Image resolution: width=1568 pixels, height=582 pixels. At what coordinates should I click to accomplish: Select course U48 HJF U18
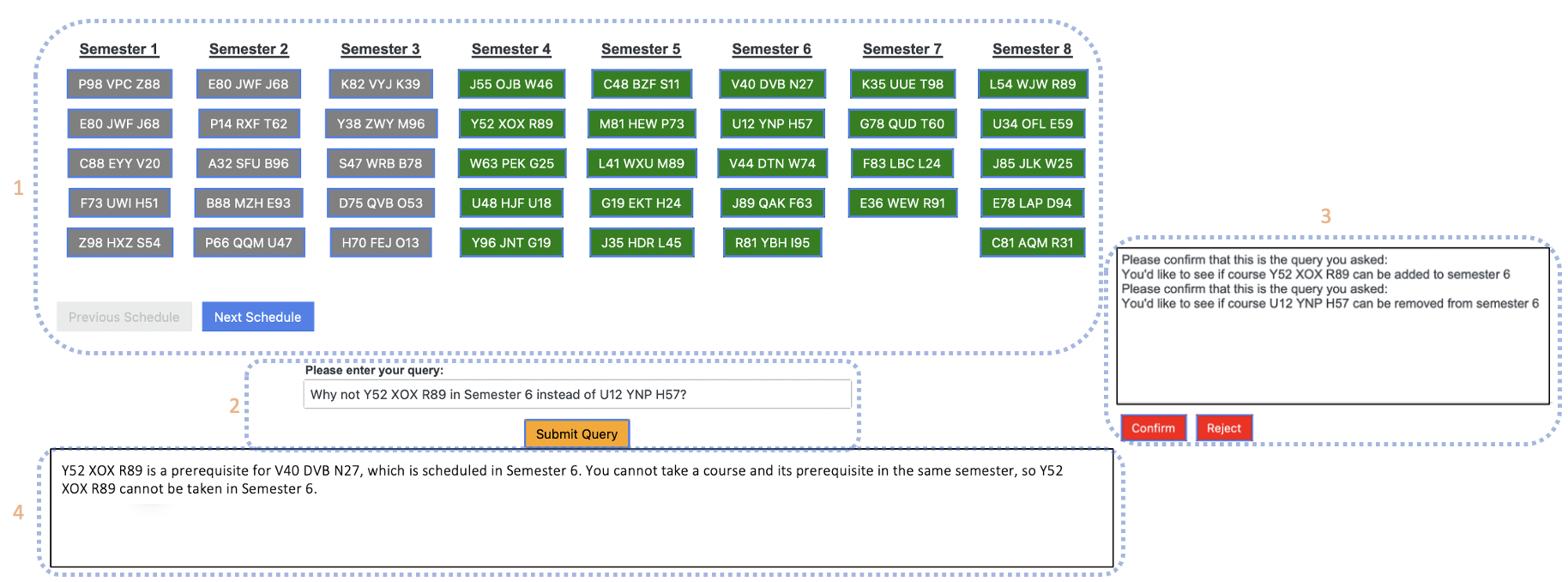point(511,203)
